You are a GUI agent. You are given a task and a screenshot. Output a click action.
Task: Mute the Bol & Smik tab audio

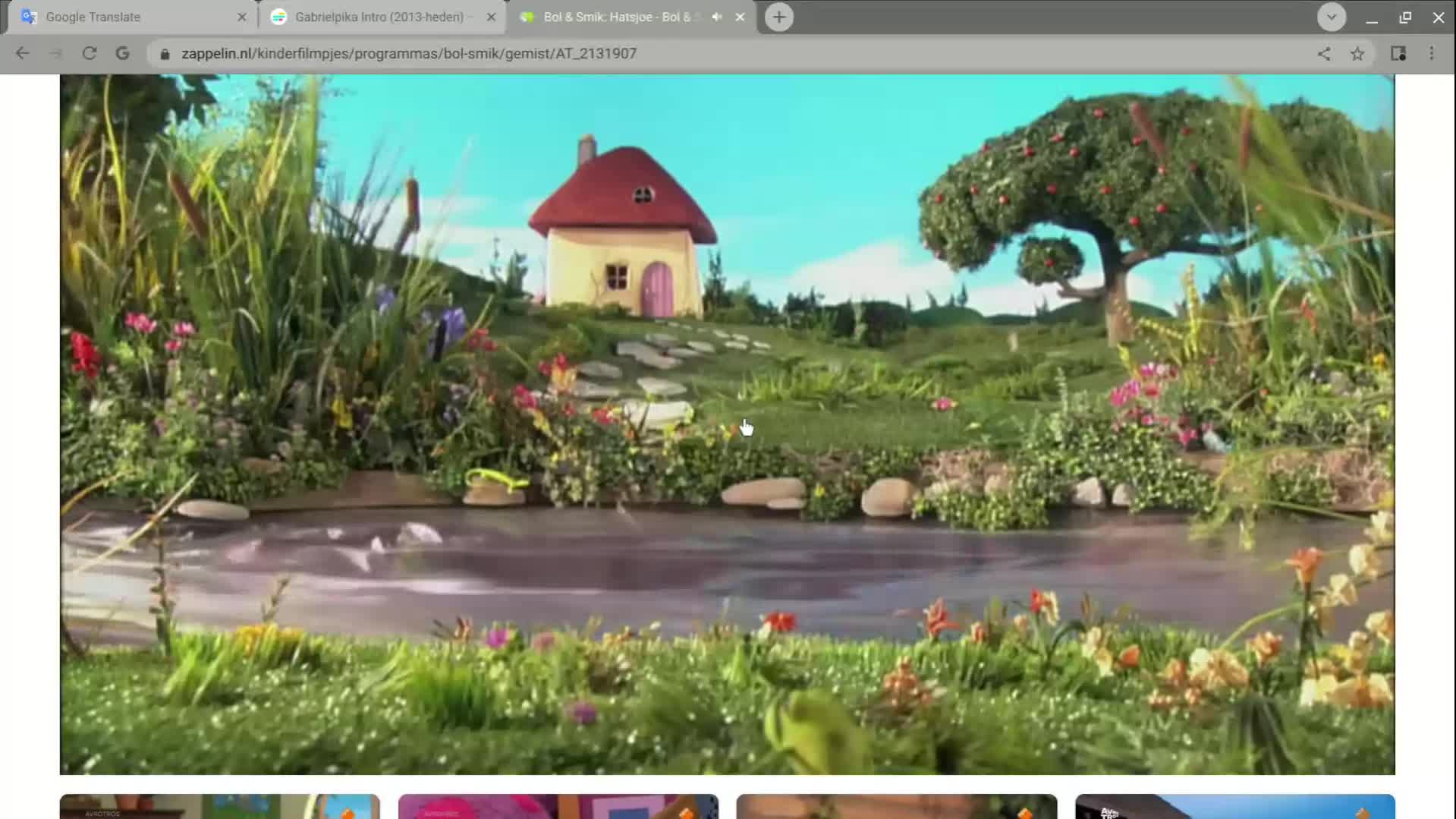(716, 17)
